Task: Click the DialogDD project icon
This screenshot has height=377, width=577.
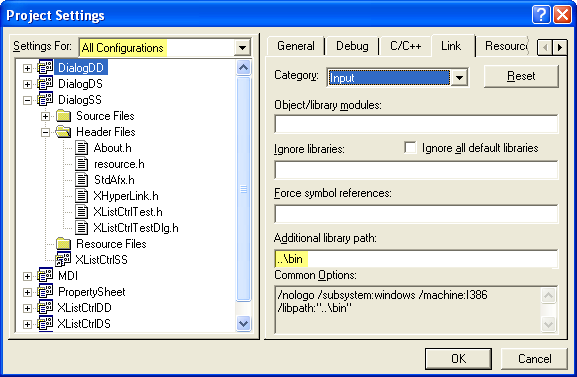Action: pyautogui.click(x=45, y=68)
